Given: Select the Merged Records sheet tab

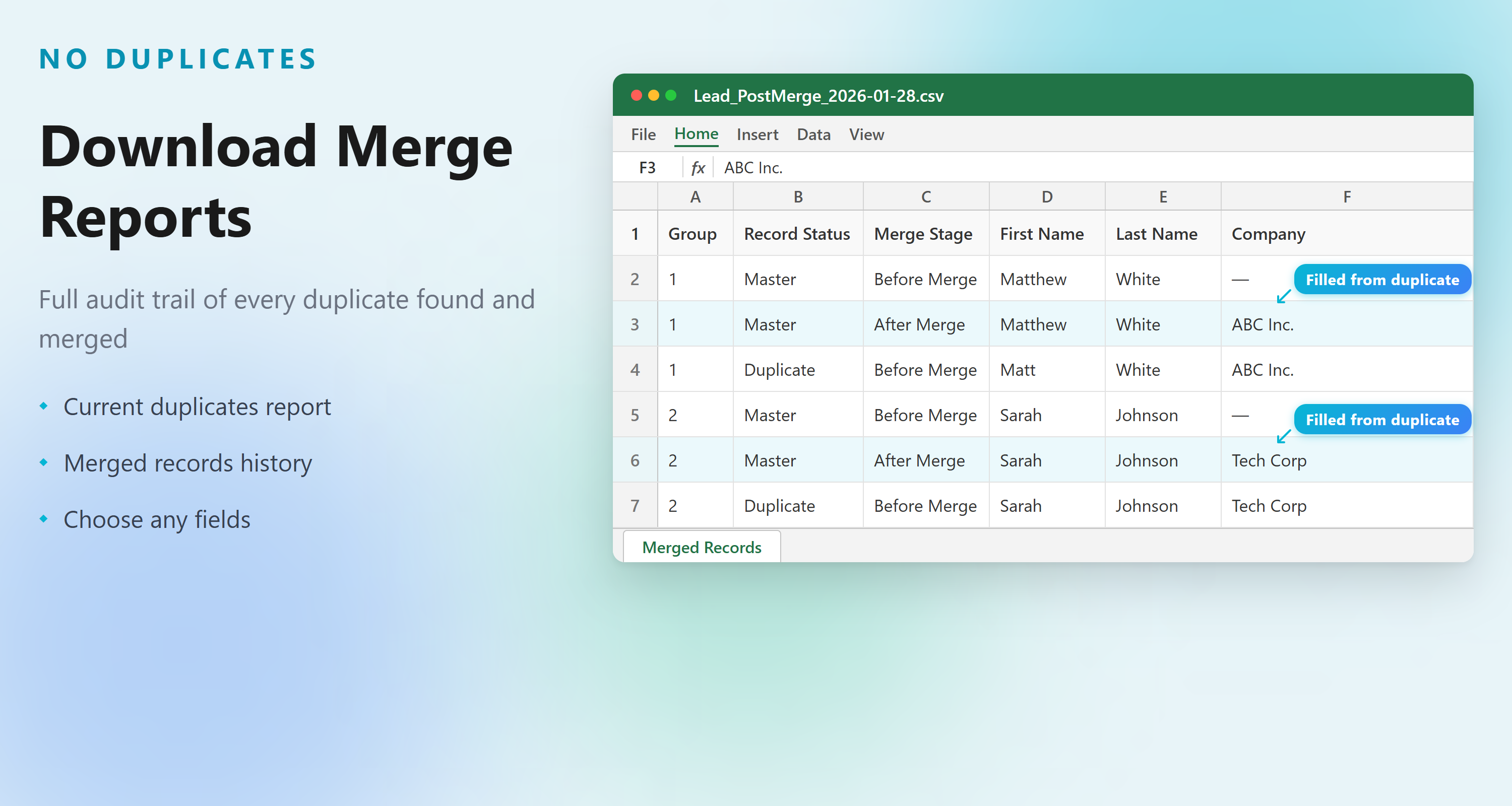Looking at the screenshot, I should [702, 547].
